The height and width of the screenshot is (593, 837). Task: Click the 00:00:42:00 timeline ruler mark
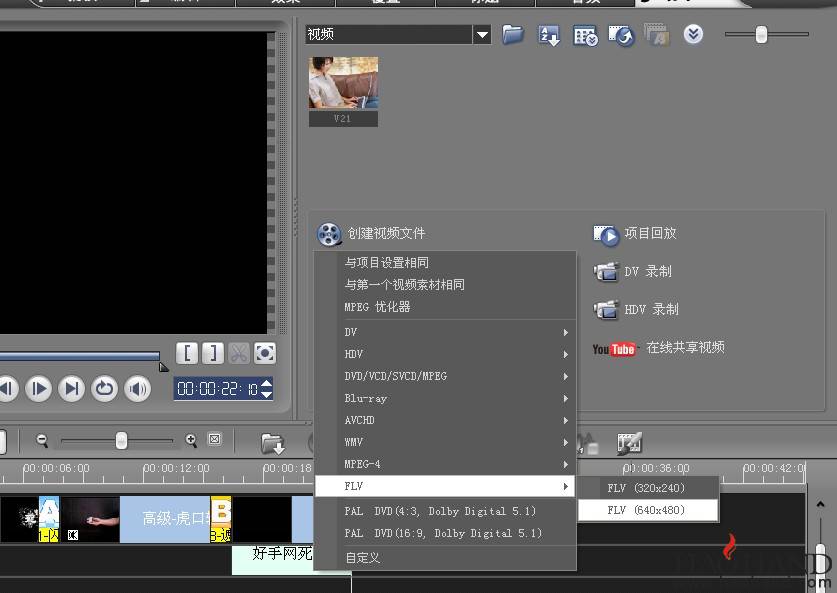pyautogui.click(x=774, y=468)
